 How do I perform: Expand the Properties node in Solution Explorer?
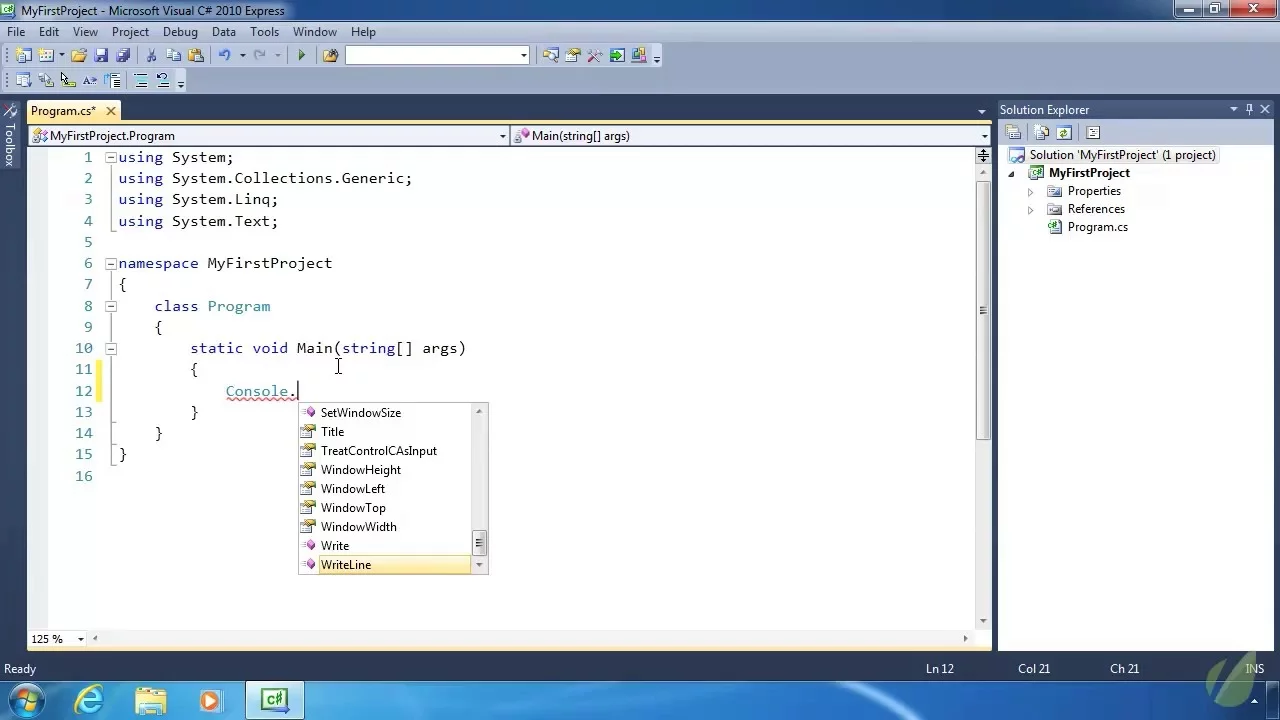tap(1031, 191)
